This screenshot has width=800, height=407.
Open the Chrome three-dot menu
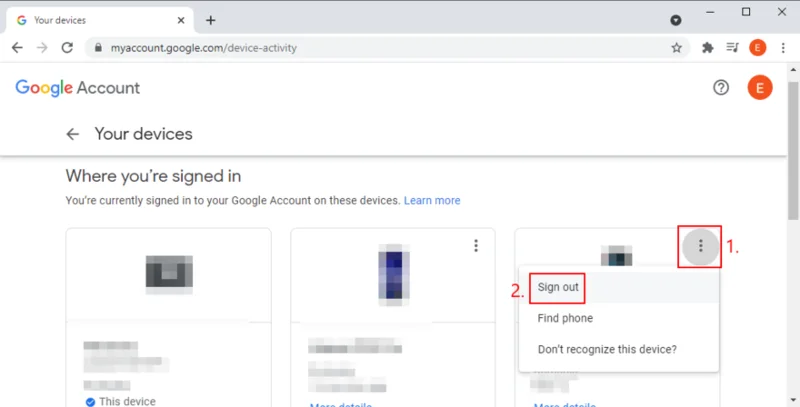point(783,48)
